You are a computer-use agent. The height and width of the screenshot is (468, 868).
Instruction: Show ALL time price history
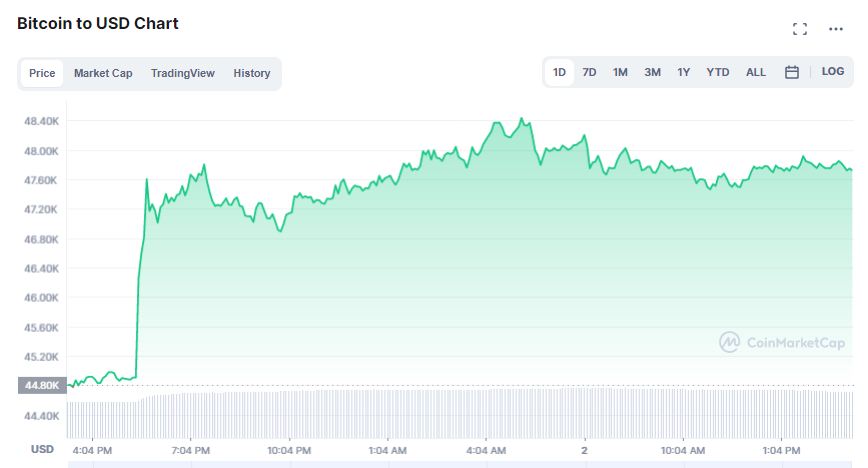click(x=756, y=72)
